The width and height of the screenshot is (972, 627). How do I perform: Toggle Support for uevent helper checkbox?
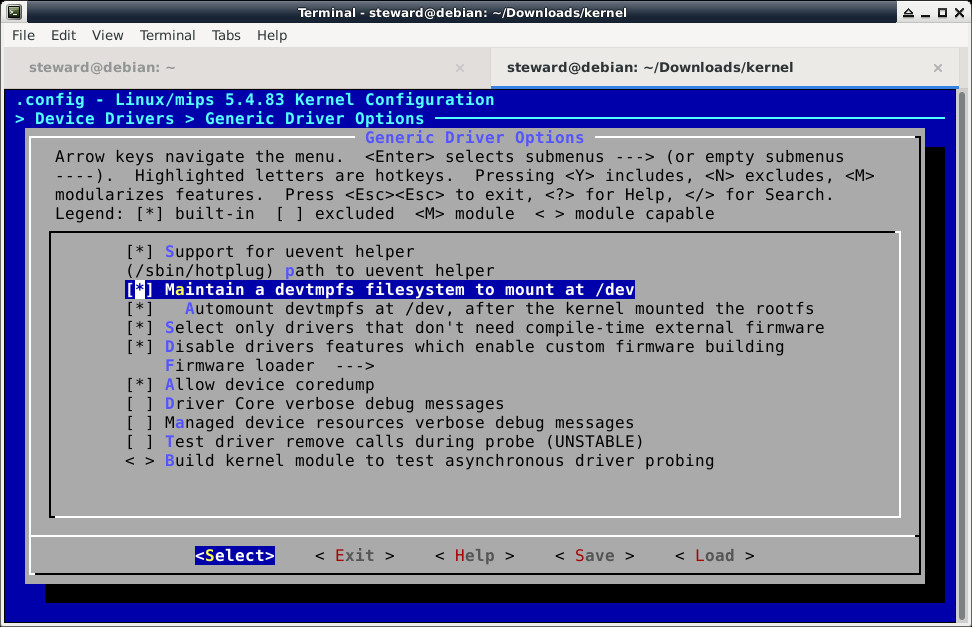tap(139, 252)
